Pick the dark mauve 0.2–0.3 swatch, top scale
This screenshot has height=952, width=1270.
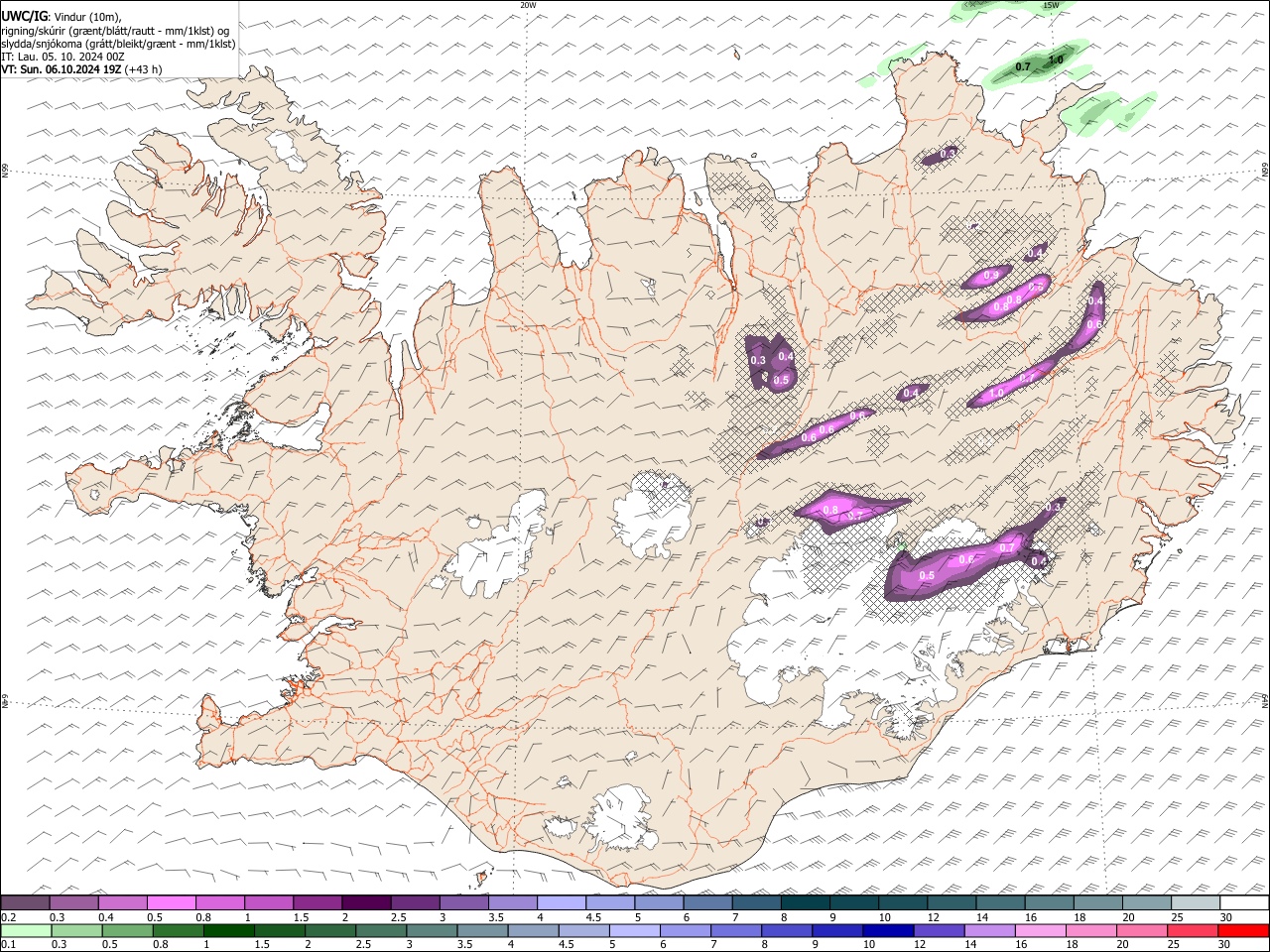coord(25,903)
